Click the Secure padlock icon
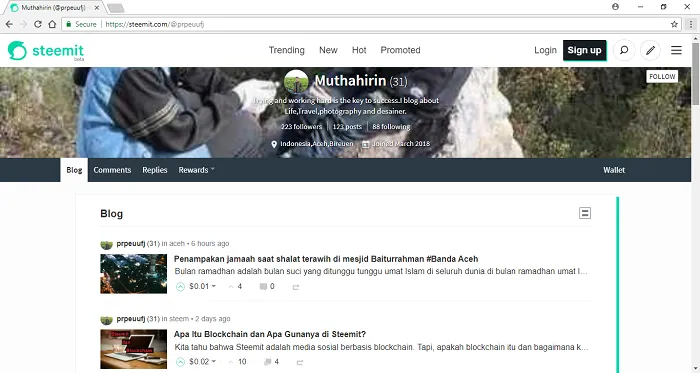The image size is (700, 373). tap(68, 24)
